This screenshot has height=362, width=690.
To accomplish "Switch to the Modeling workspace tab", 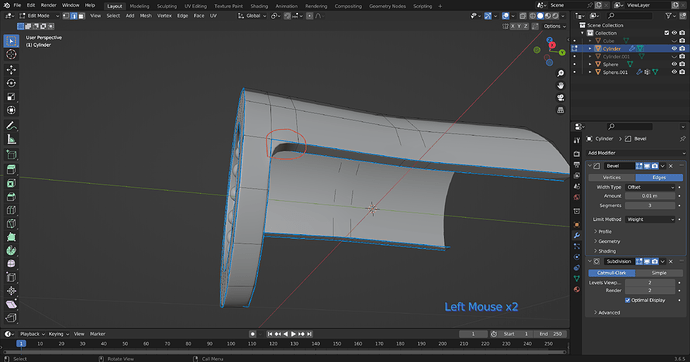I will pyautogui.click(x=139, y=6).
